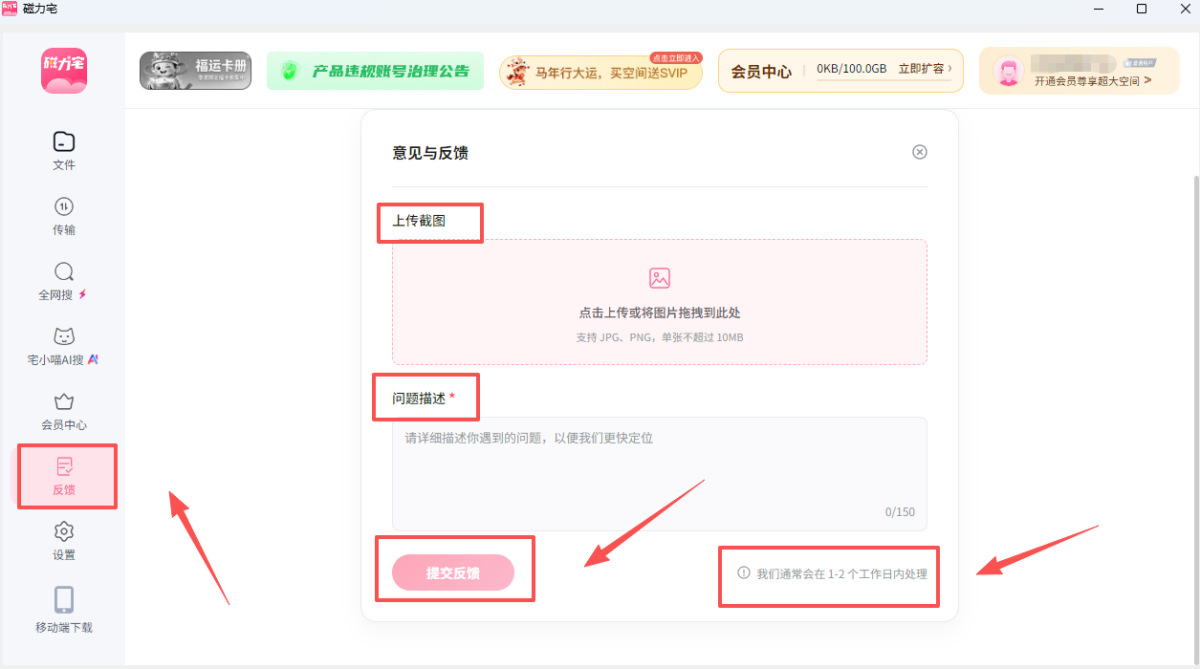The image size is (1200, 669).
Task: Click the user avatar icon
Action: tap(1009, 71)
